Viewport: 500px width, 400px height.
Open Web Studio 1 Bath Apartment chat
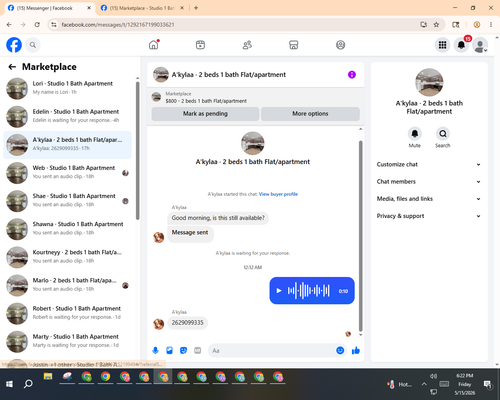click(67, 173)
